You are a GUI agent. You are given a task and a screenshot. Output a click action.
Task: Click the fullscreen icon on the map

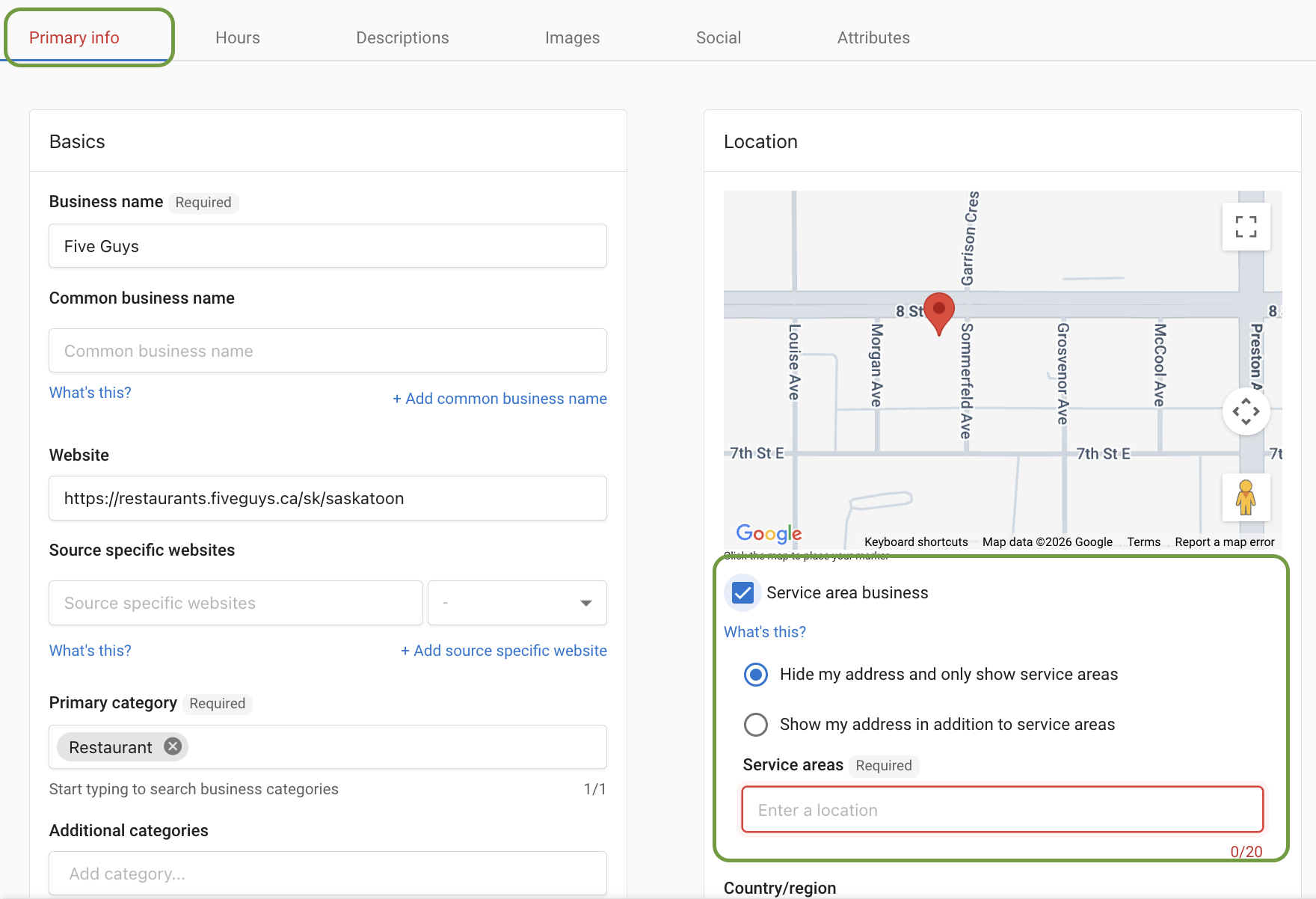click(x=1246, y=226)
